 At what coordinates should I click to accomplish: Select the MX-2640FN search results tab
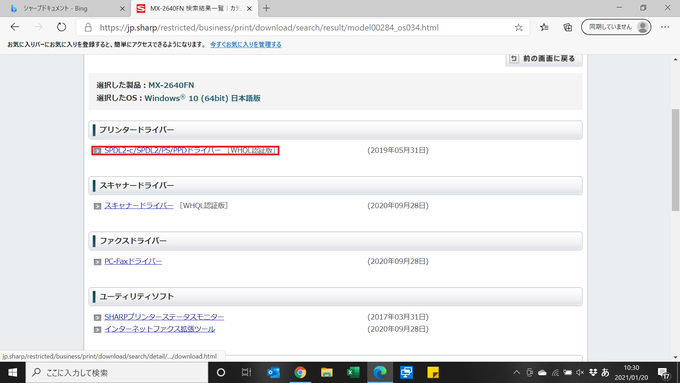pos(194,8)
